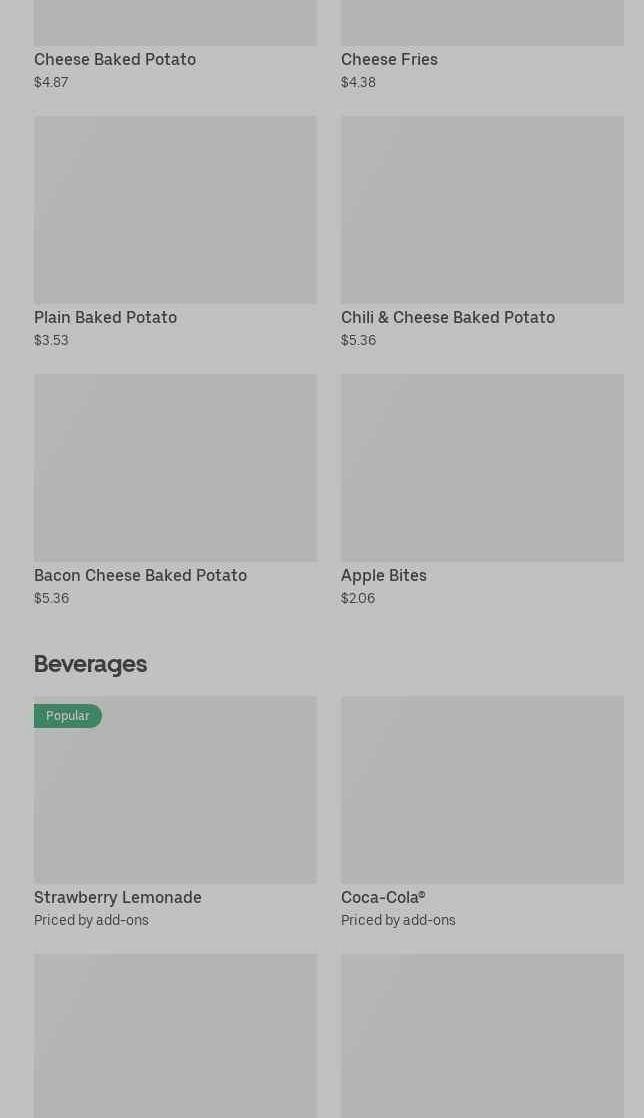The image size is (644, 1118).
Task: Select the Strawberry Lemonade item name
Action: coord(118,897)
